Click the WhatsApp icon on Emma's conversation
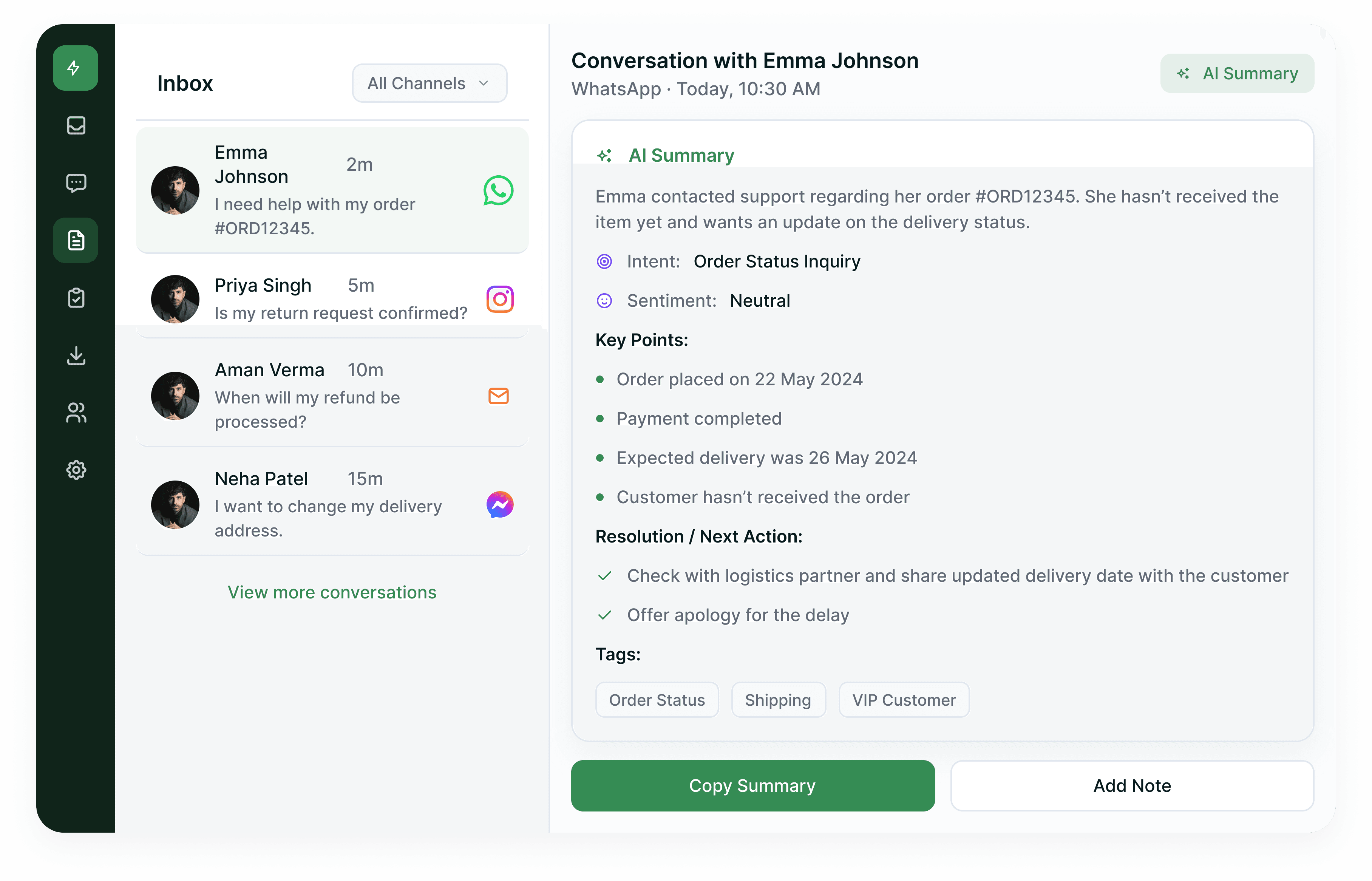 point(498,190)
